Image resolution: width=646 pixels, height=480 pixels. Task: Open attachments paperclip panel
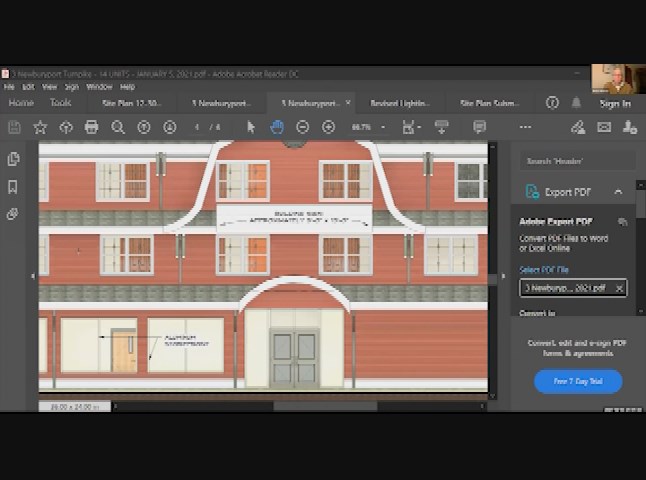(13, 214)
